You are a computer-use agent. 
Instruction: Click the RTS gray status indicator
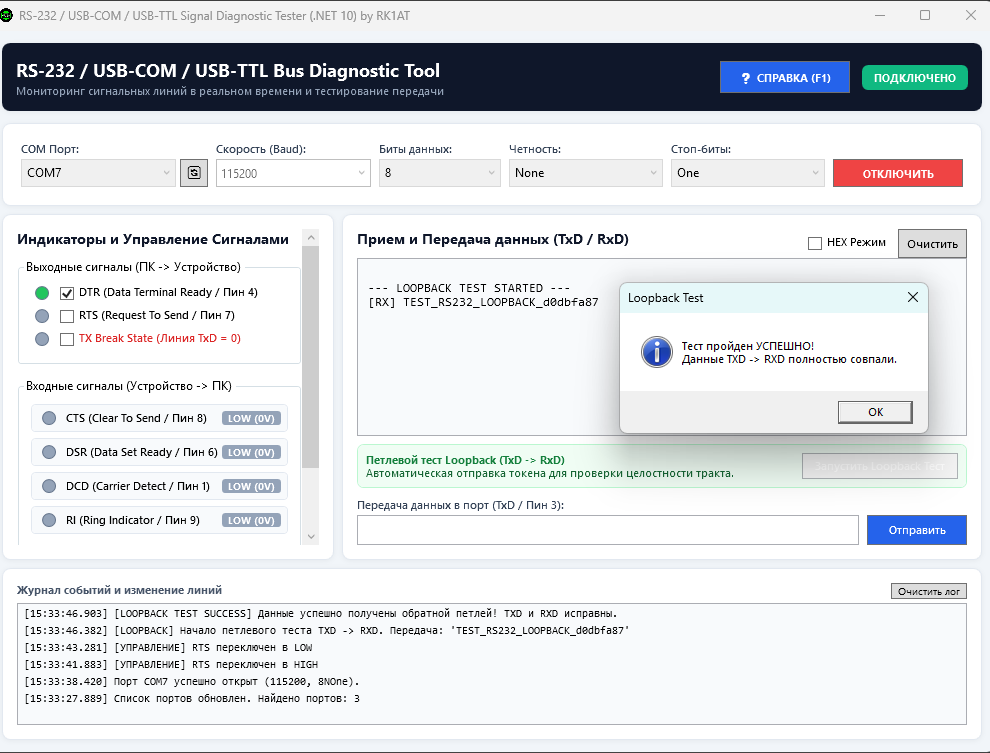pos(42,316)
